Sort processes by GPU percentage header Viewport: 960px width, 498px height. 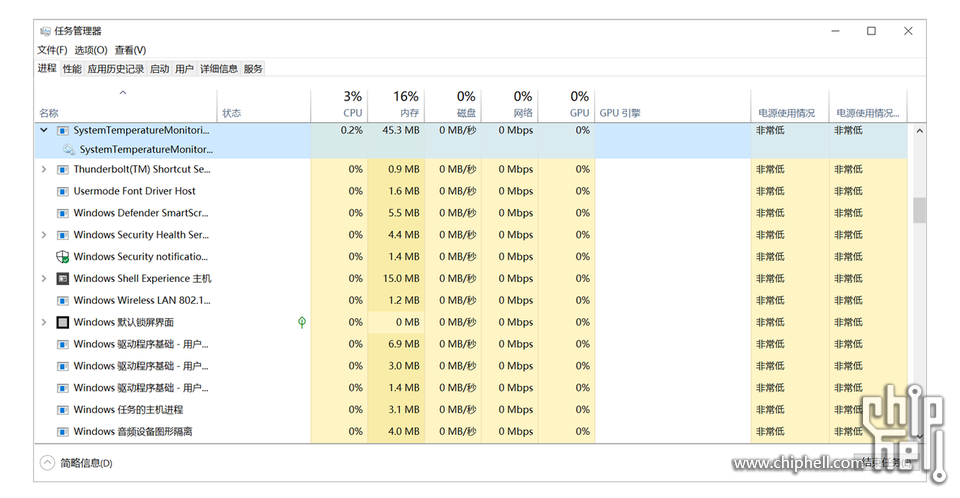click(x=566, y=105)
